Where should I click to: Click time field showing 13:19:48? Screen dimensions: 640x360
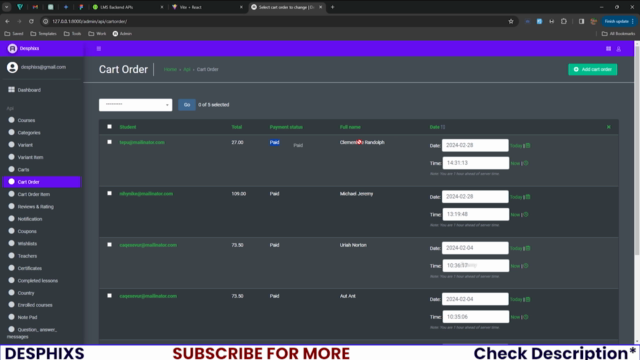click(476, 214)
